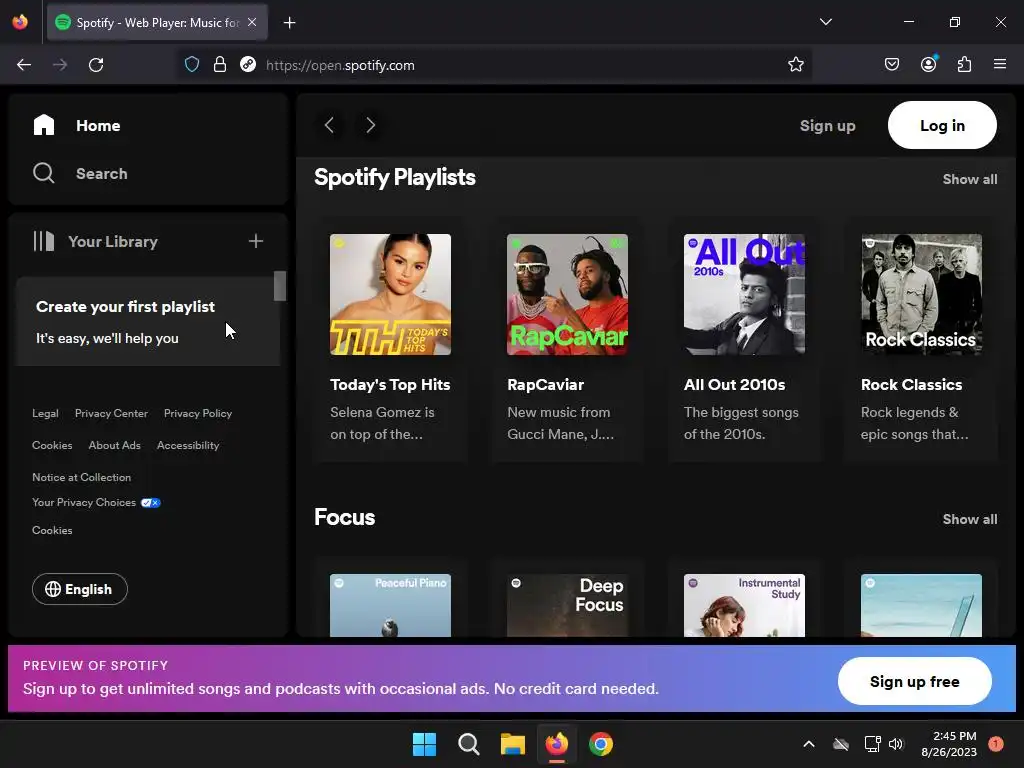Open the Firefox account icon
The width and height of the screenshot is (1024, 768).
(x=929, y=64)
